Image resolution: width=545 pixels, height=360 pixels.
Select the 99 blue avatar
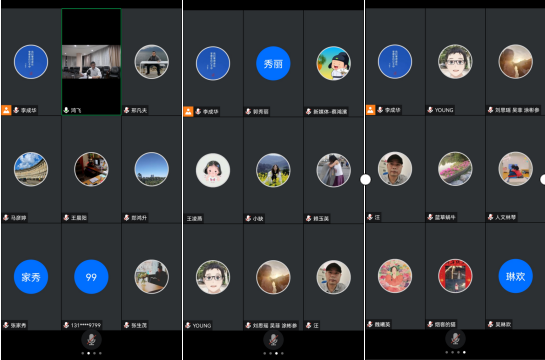click(x=91, y=277)
